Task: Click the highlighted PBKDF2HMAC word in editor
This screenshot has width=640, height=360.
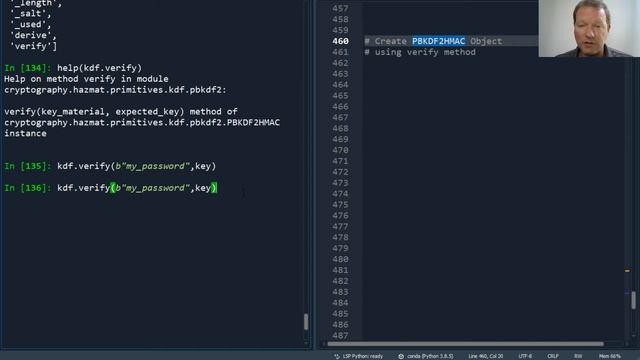Action: 438,41
